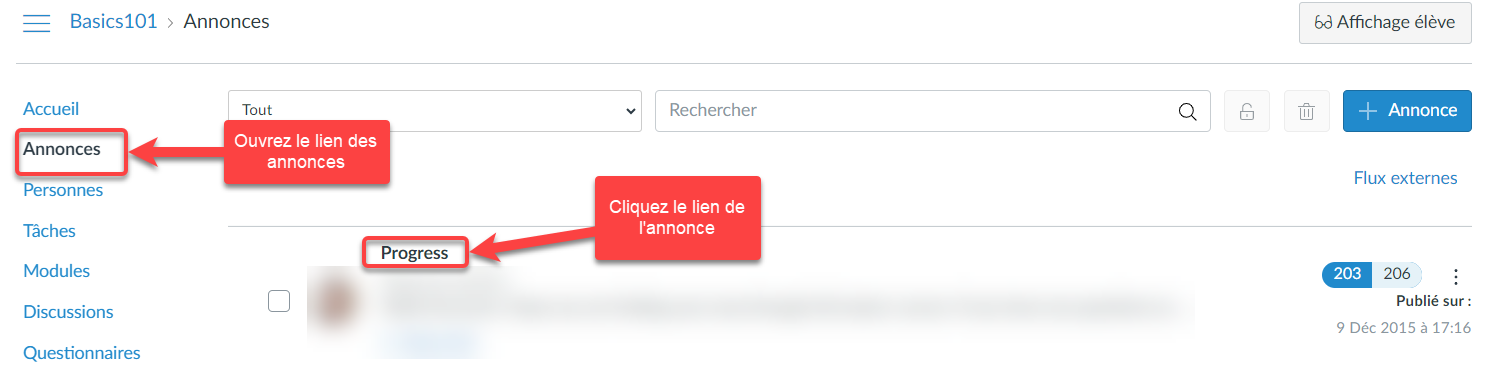Click the 203 unread count badge
The image size is (1496, 373).
(1347, 274)
